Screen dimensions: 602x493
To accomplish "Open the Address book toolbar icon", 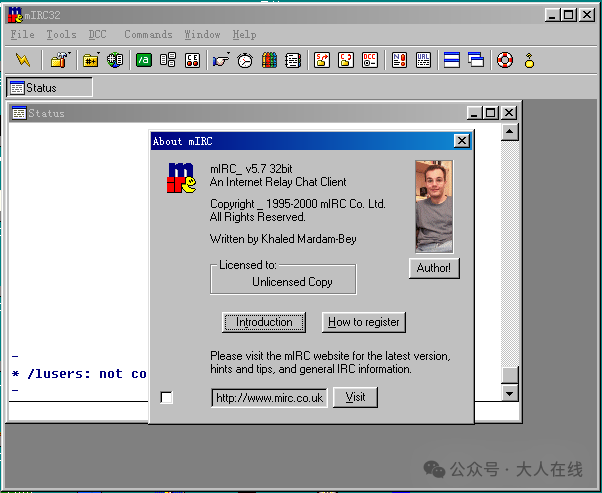I will click(293, 60).
